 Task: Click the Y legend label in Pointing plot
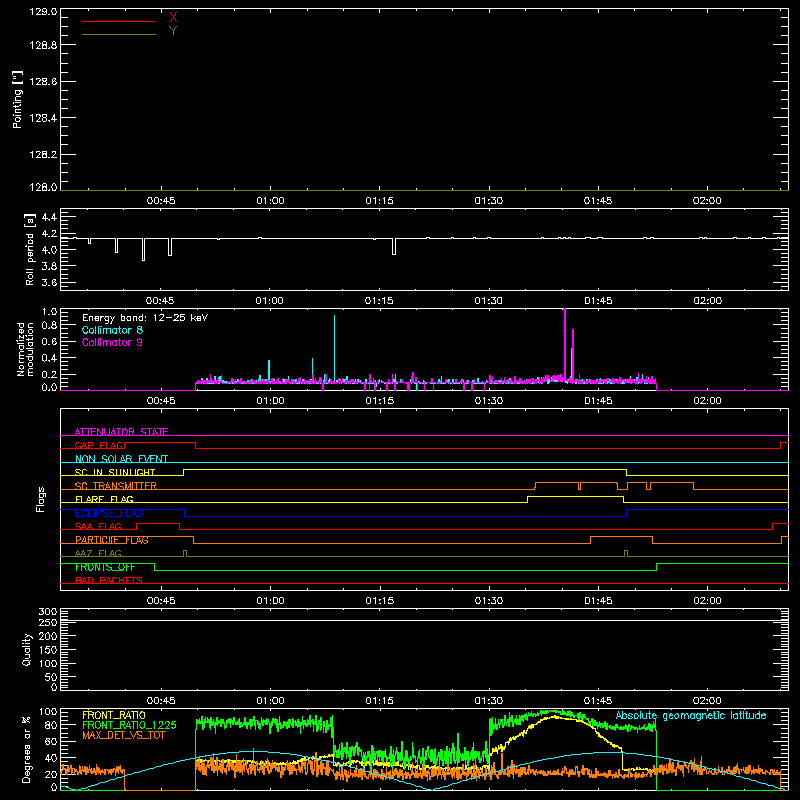173,31
